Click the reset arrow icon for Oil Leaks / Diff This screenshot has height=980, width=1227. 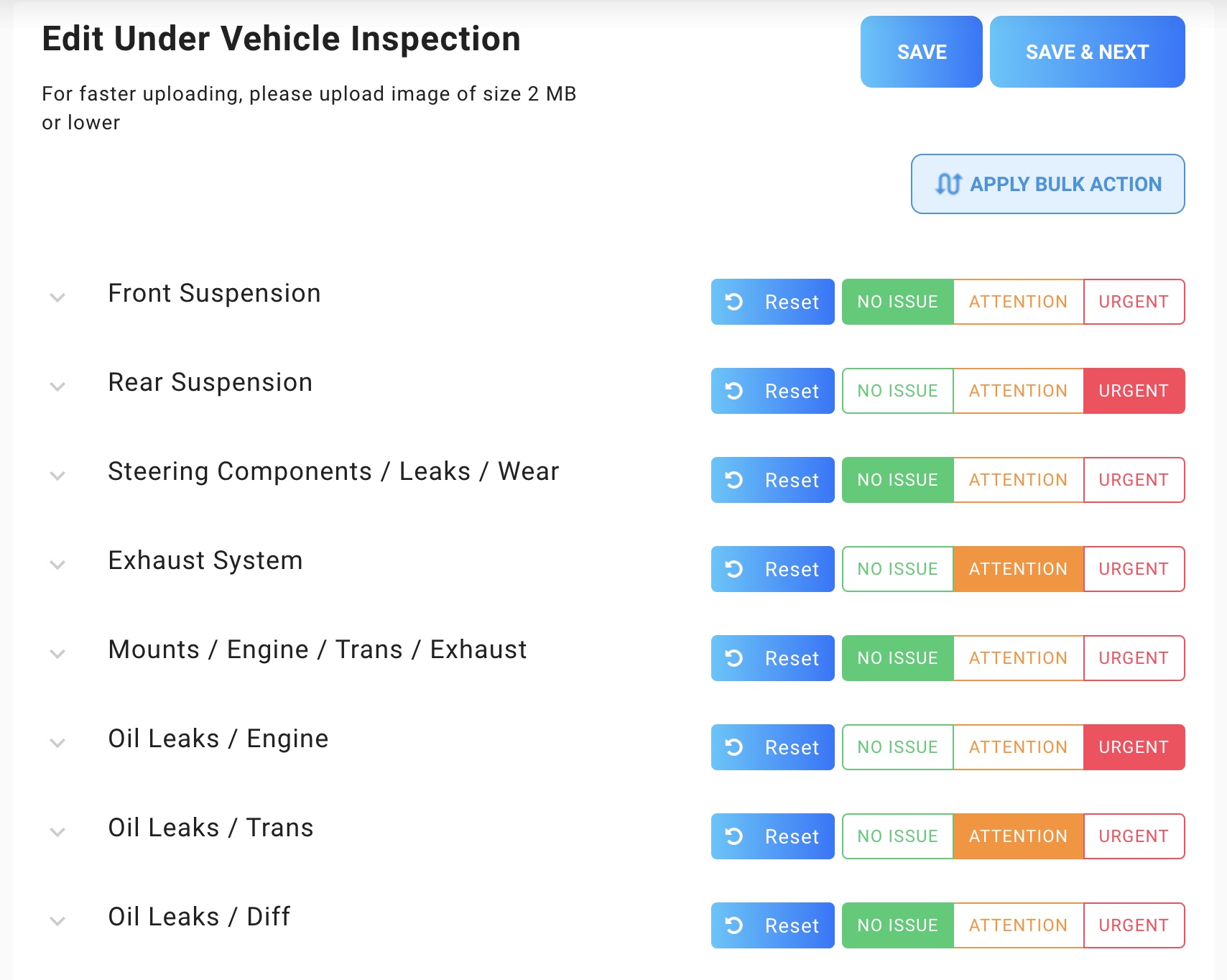734,925
